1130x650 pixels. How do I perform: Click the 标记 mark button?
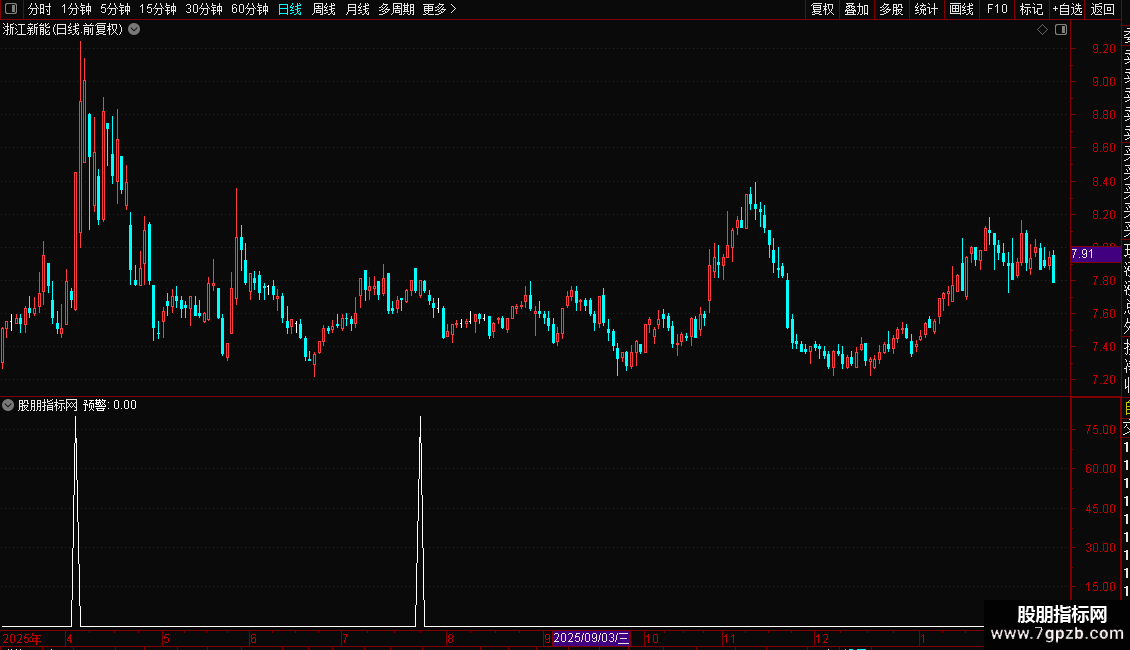click(1031, 9)
